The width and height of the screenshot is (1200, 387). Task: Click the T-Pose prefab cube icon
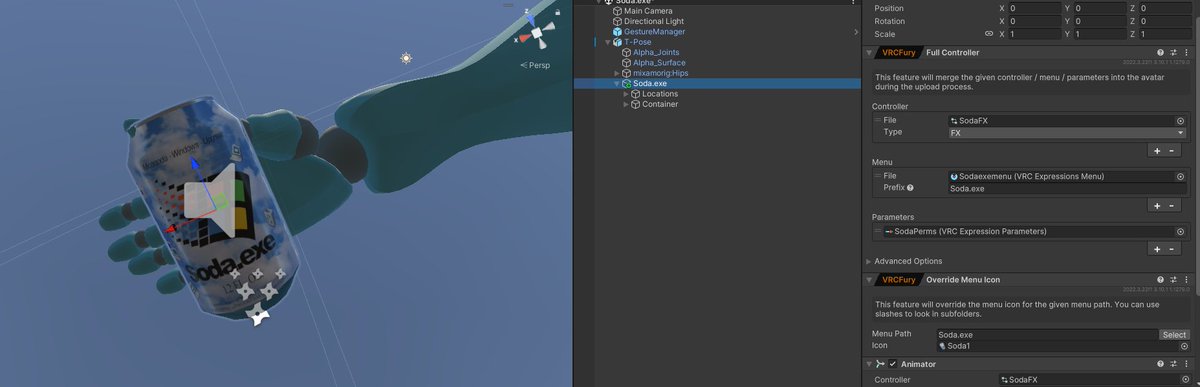click(x=617, y=42)
